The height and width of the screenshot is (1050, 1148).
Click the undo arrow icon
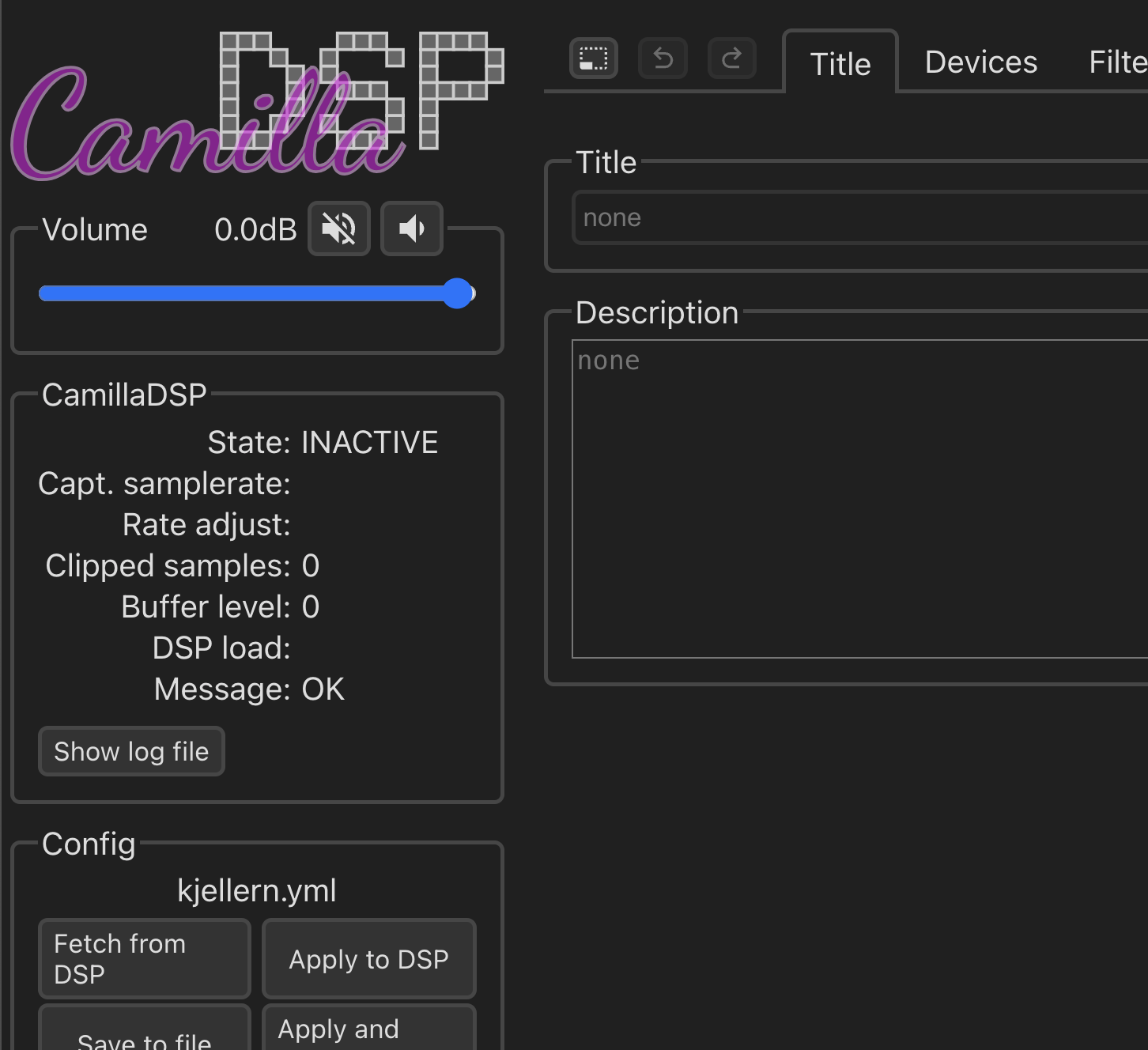663,59
